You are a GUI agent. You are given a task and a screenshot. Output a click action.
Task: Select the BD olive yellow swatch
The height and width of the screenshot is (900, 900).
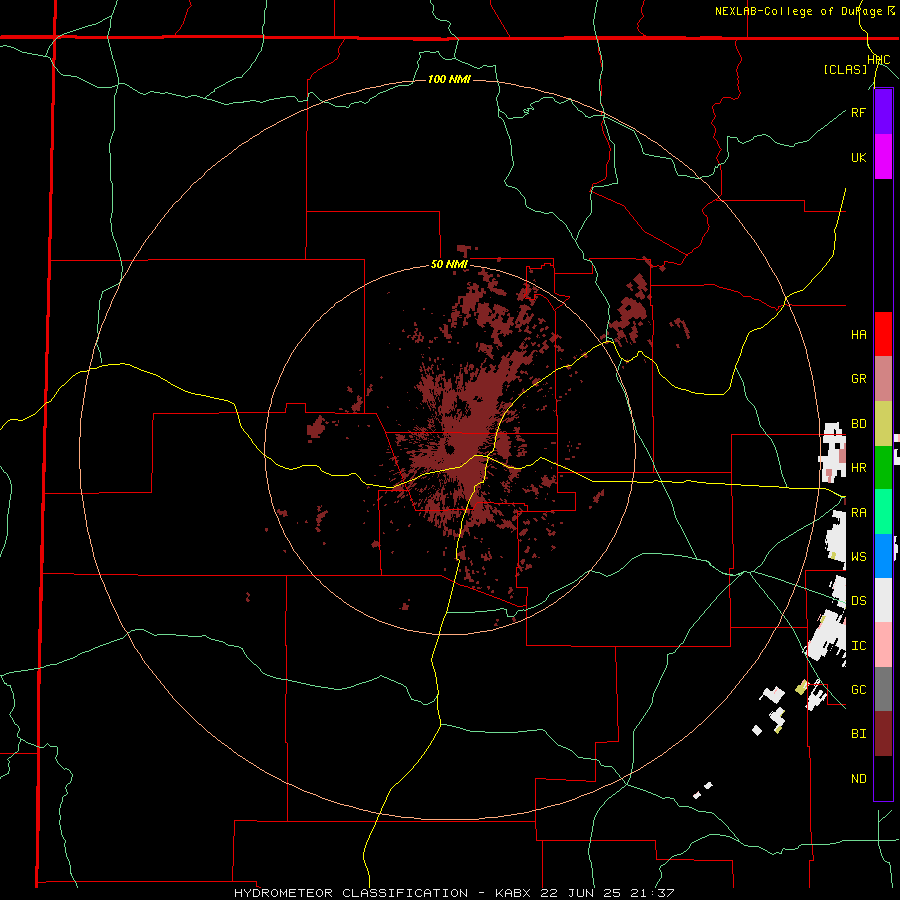coord(883,423)
